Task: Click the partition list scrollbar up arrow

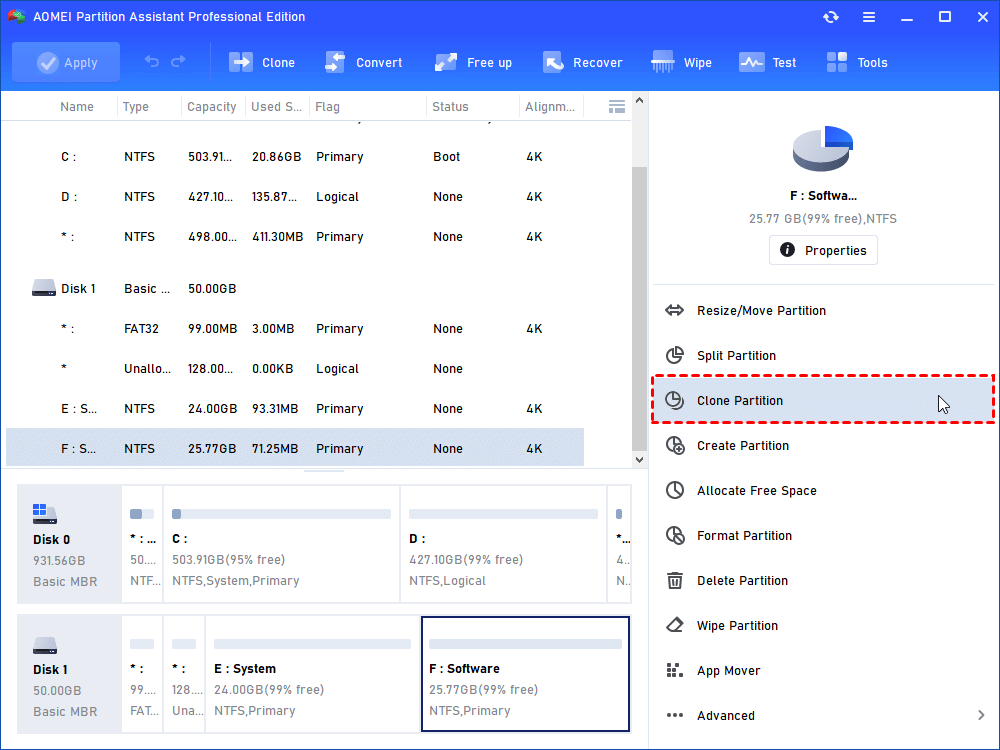Action: pos(639,100)
